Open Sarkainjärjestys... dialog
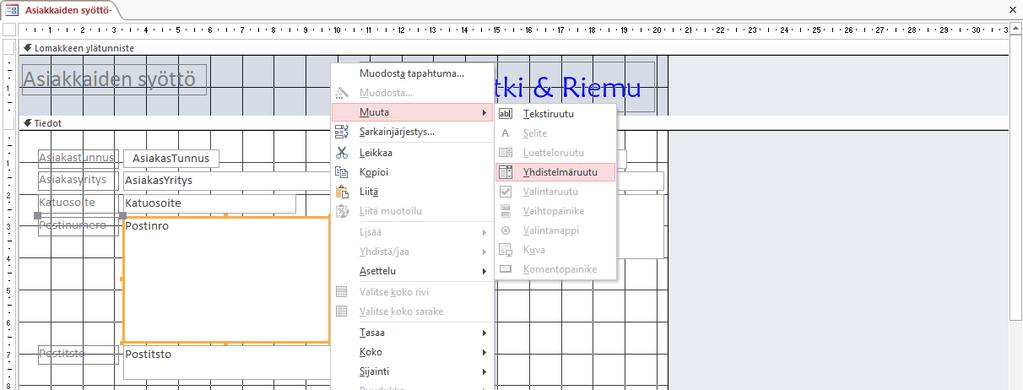 coord(412,132)
